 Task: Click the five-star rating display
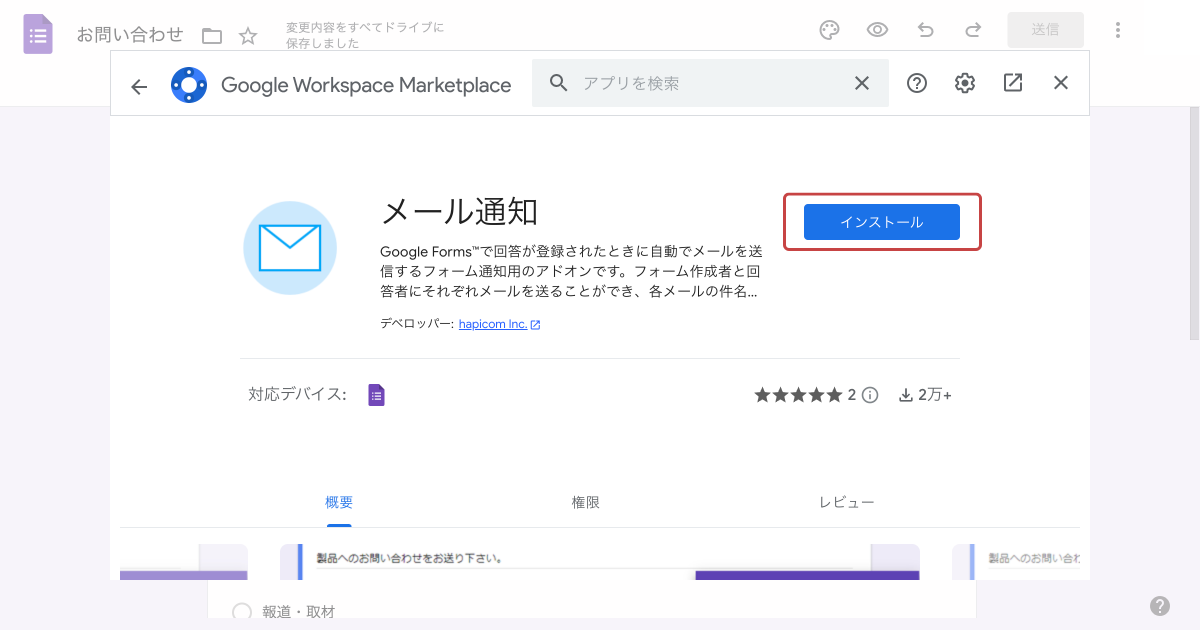click(x=799, y=395)
